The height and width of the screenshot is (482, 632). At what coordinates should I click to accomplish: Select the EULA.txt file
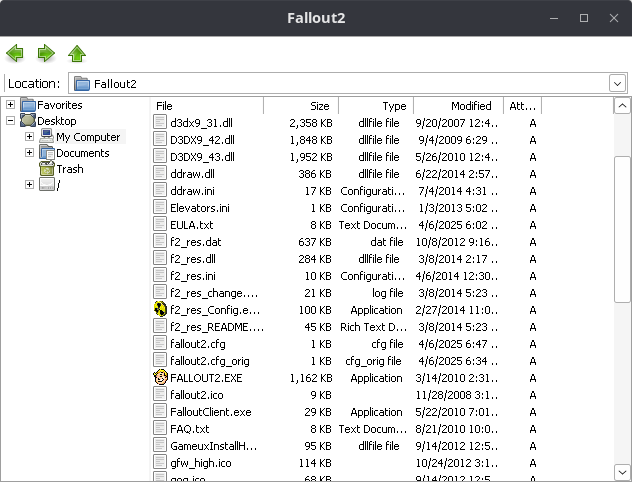tap(191, 225)
